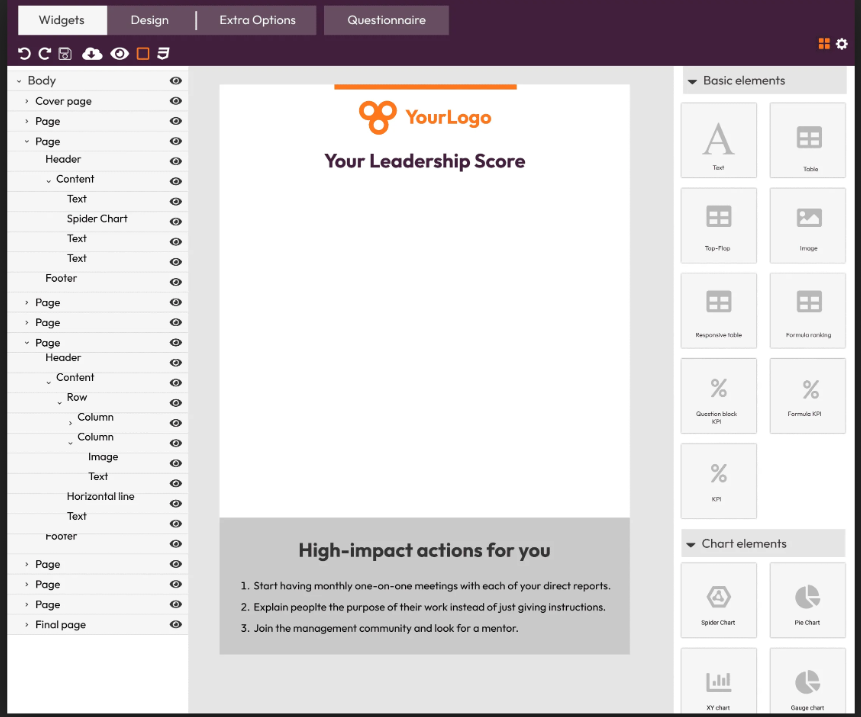This screenshot has width=861, height=717.
Task: Hide the Header element in the tree
Action: [x=176, y=159]
